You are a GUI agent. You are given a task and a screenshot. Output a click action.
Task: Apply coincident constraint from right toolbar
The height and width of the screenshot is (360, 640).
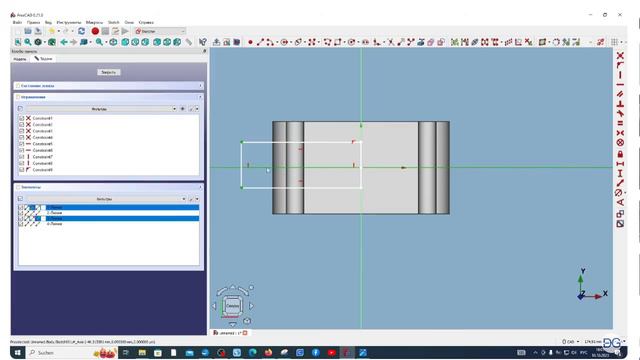[x=620, y=56]
